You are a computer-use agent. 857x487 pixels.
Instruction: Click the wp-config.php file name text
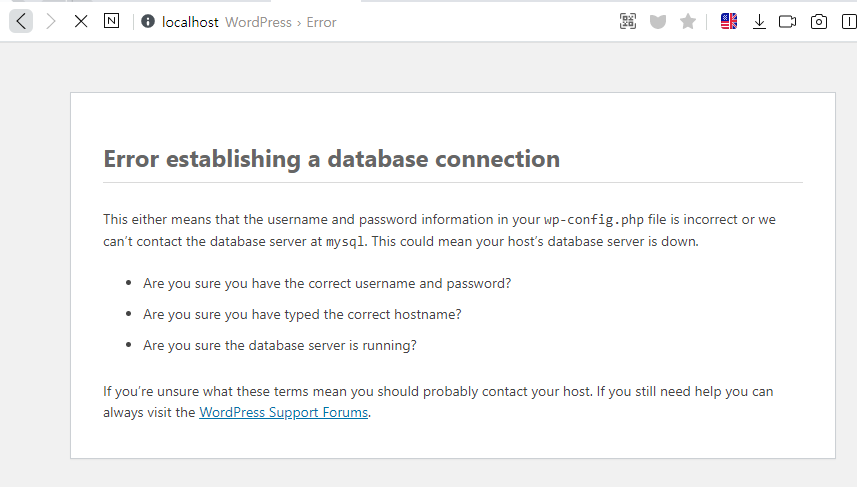[x=594, y=220]
